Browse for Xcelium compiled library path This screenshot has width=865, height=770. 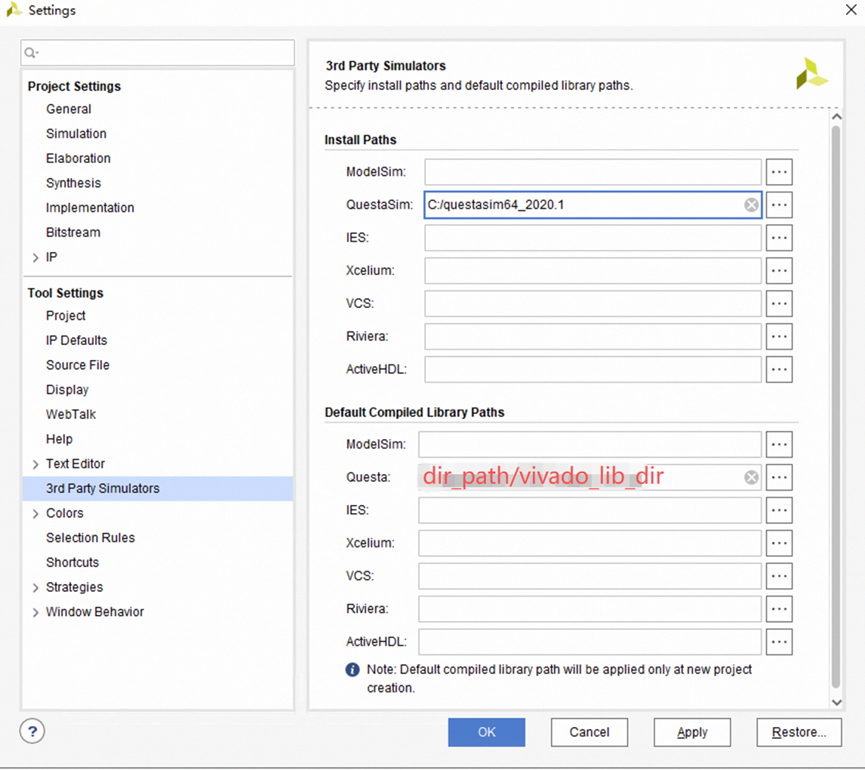click(779, 543)
